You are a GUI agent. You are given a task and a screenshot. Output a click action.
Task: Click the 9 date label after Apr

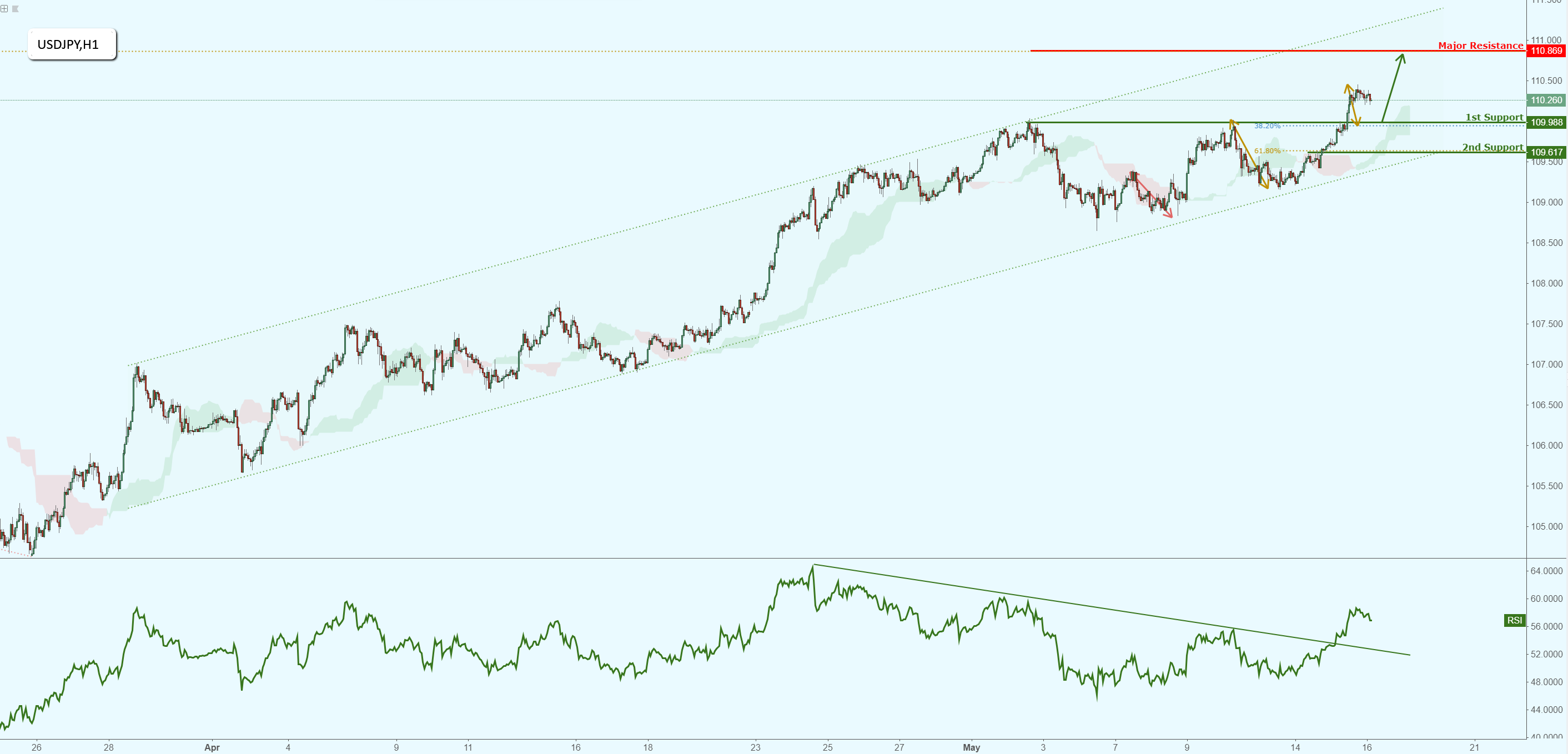pyautogui.click(x=396, y=747)
